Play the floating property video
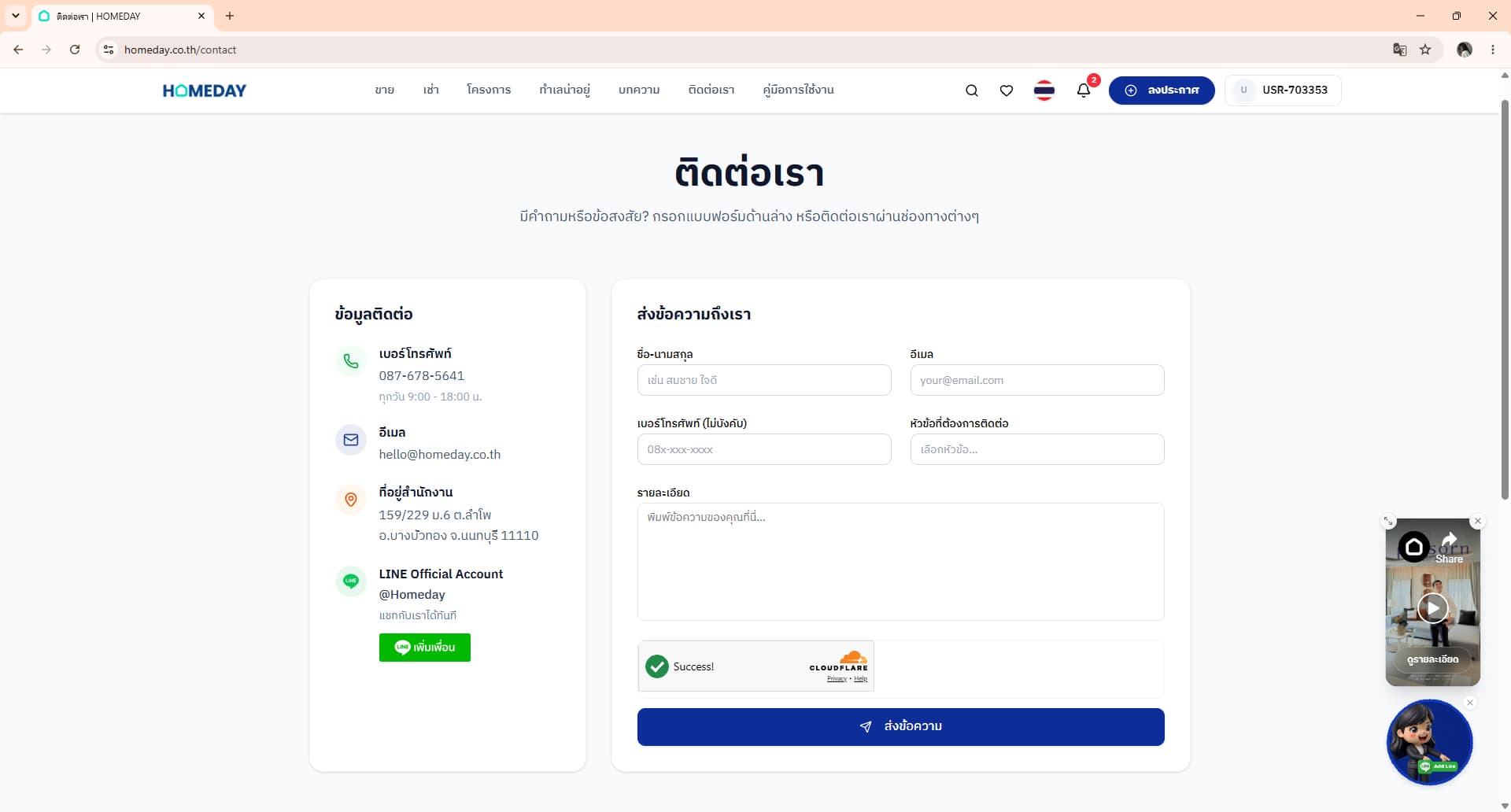Screen dimensions: 1511x812 click(1433, 608)
